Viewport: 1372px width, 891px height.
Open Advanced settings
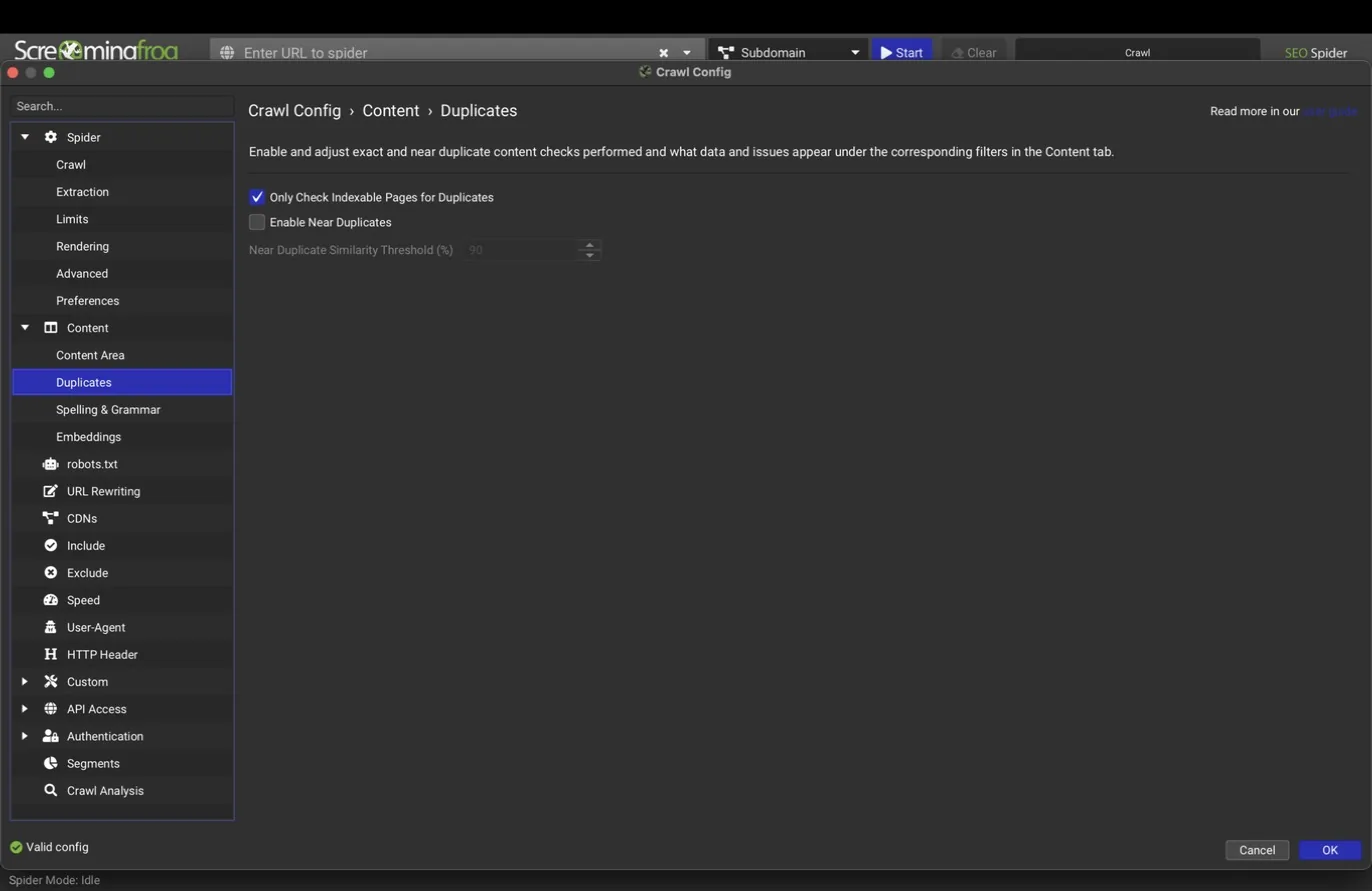click(x=82, y=273)
